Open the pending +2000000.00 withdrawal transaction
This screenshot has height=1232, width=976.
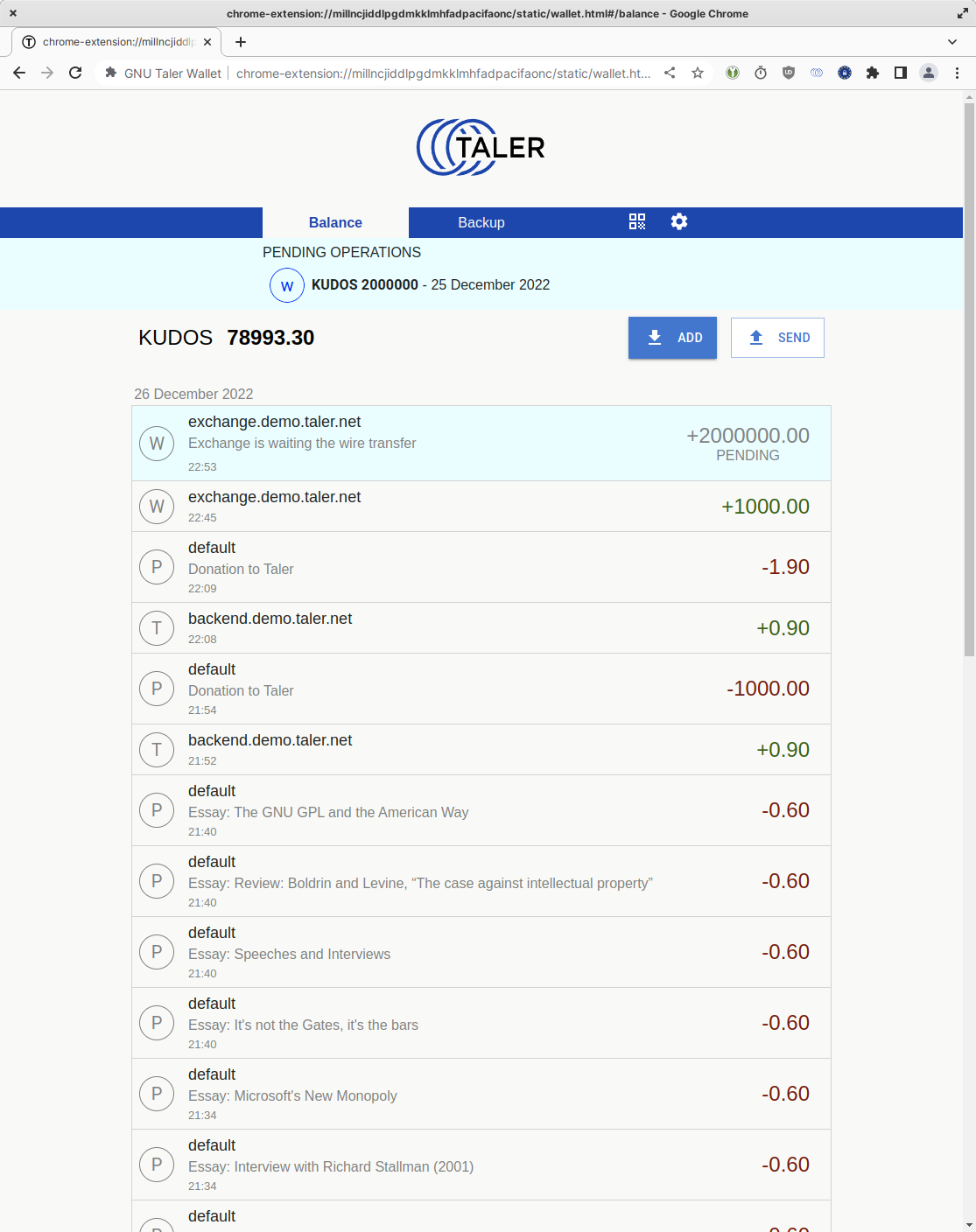[481, 444]
